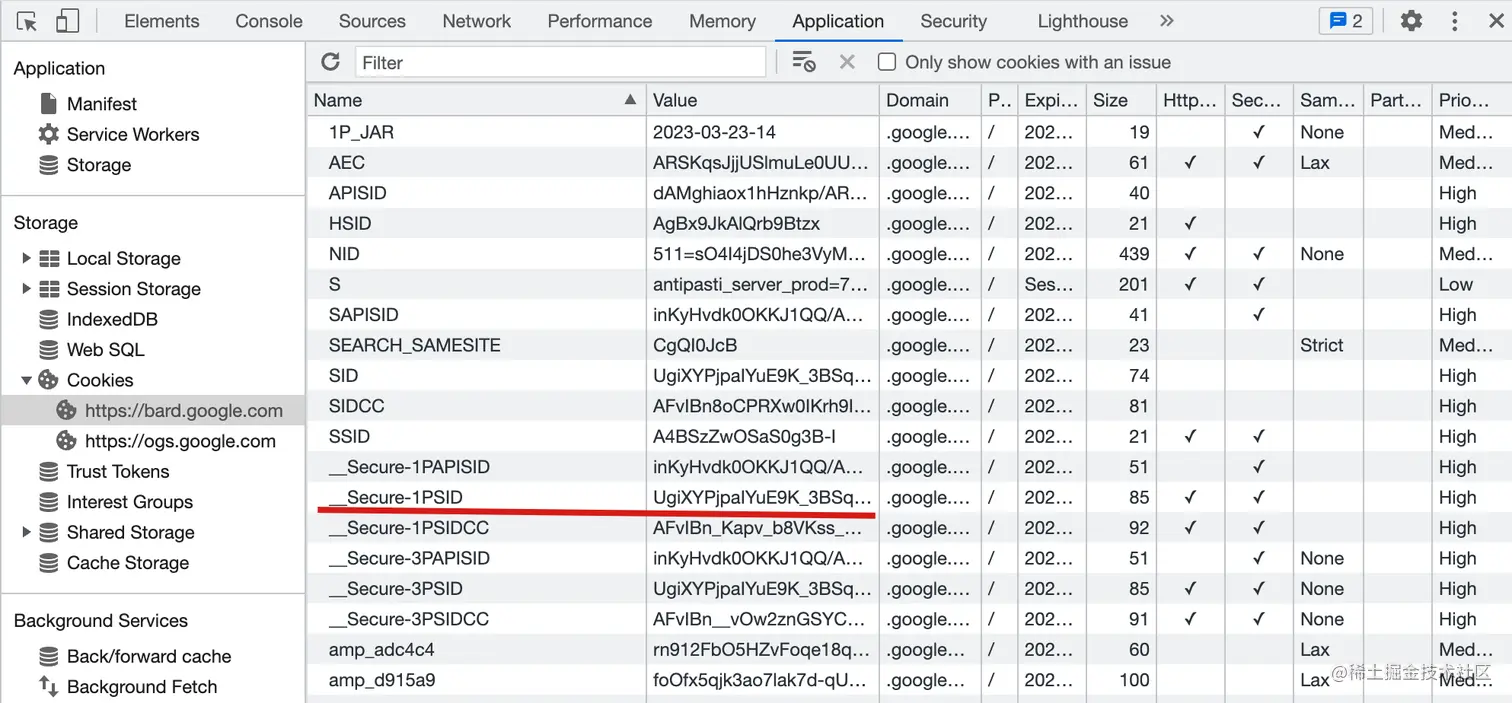Viewport: 1512px width, 703px height.
Task: Click the Shared Storage database icon
Action: click(x=48, y=533)
